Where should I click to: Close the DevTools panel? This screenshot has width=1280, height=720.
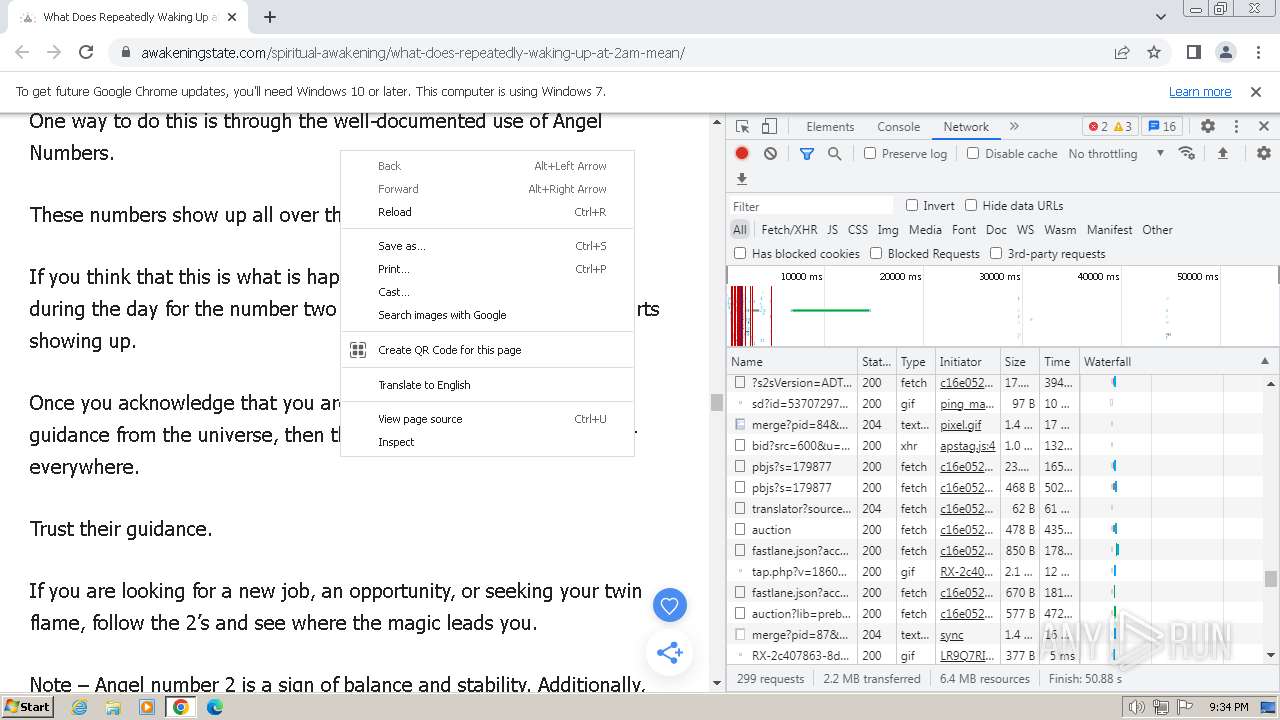[1264, 127]
